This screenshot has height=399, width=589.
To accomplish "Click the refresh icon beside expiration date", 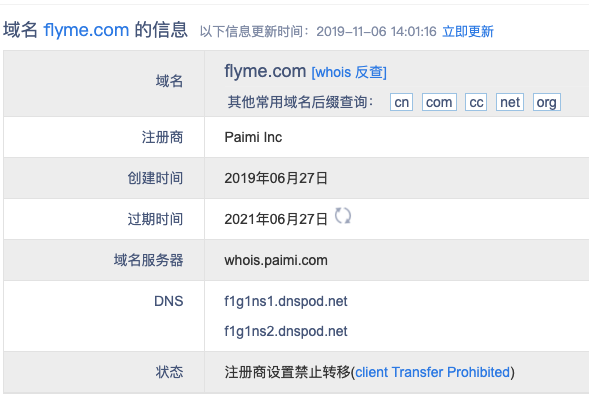I will tap(343, 216).
